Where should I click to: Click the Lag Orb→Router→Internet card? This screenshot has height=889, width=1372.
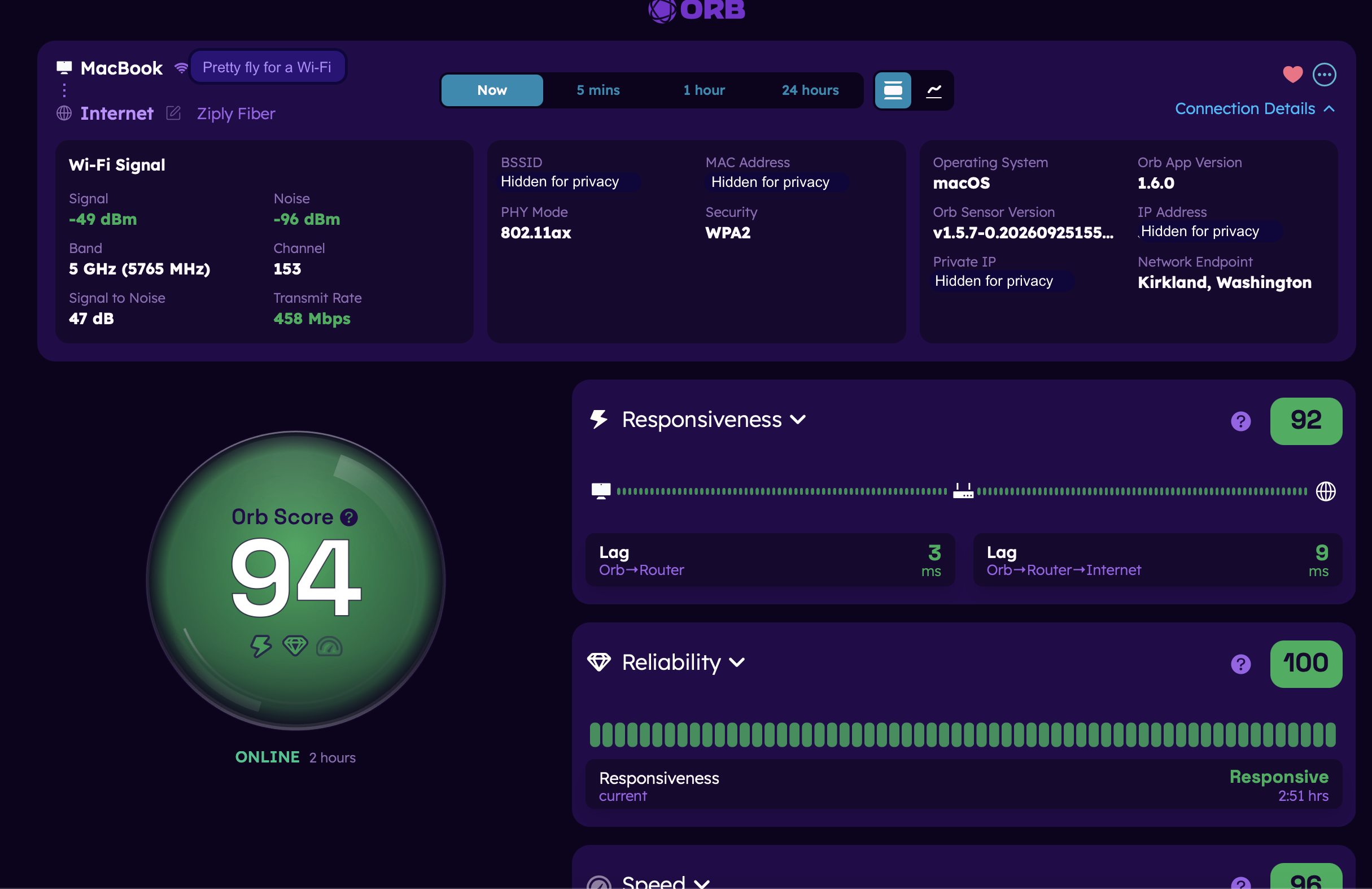click(x=1157, y=560)
